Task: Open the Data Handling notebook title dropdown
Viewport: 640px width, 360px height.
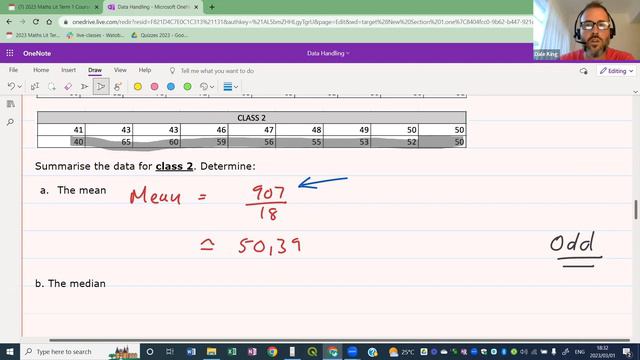Action: click(328, 53)
